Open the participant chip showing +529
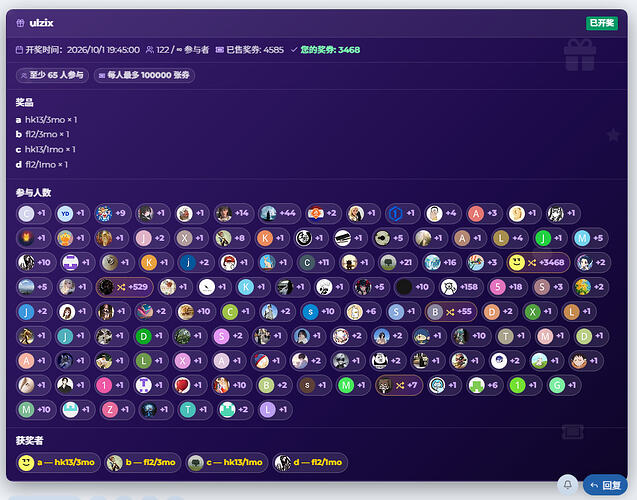The height and width of the screenshot is (500, 637). point(125,287)
